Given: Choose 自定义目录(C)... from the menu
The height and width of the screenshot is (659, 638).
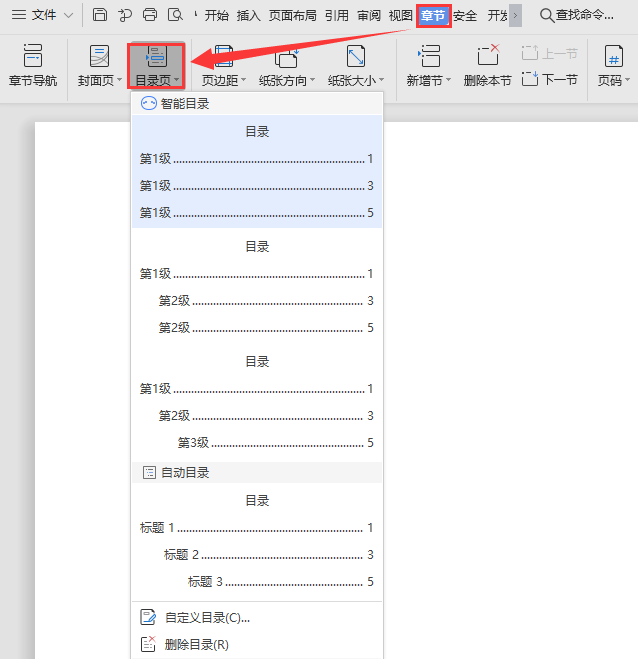Looking at the screenshot, I should coord(207,618).
